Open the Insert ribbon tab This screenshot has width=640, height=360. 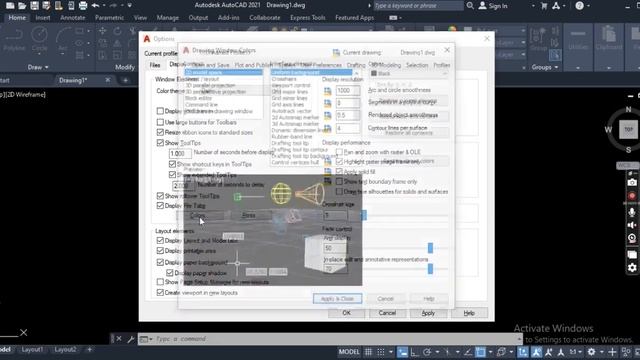click(x=43, y=18)
